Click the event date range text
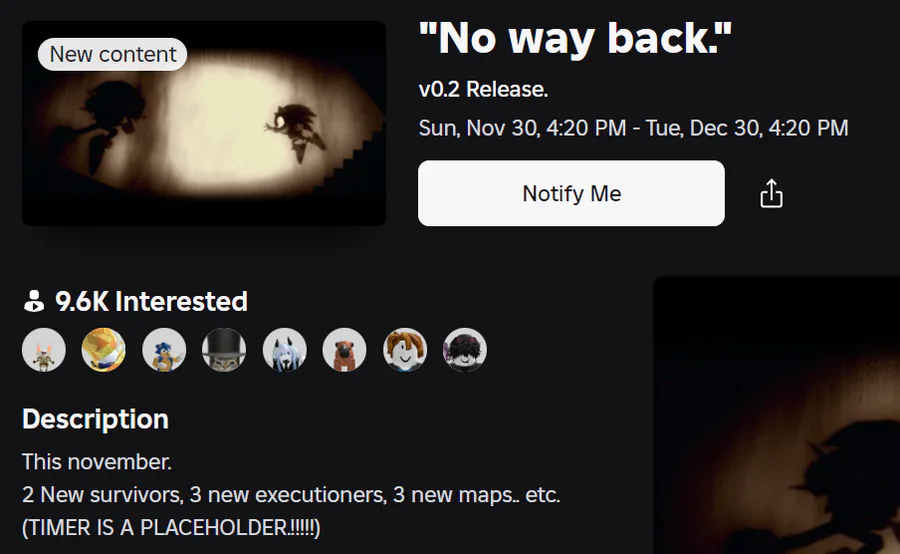This screenshot has height=554, width=900. [x=633, y=128]
